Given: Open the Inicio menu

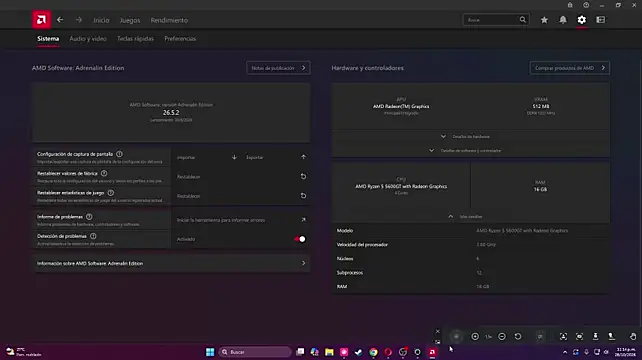Looking at the screenshot, I should coord(101,20).
